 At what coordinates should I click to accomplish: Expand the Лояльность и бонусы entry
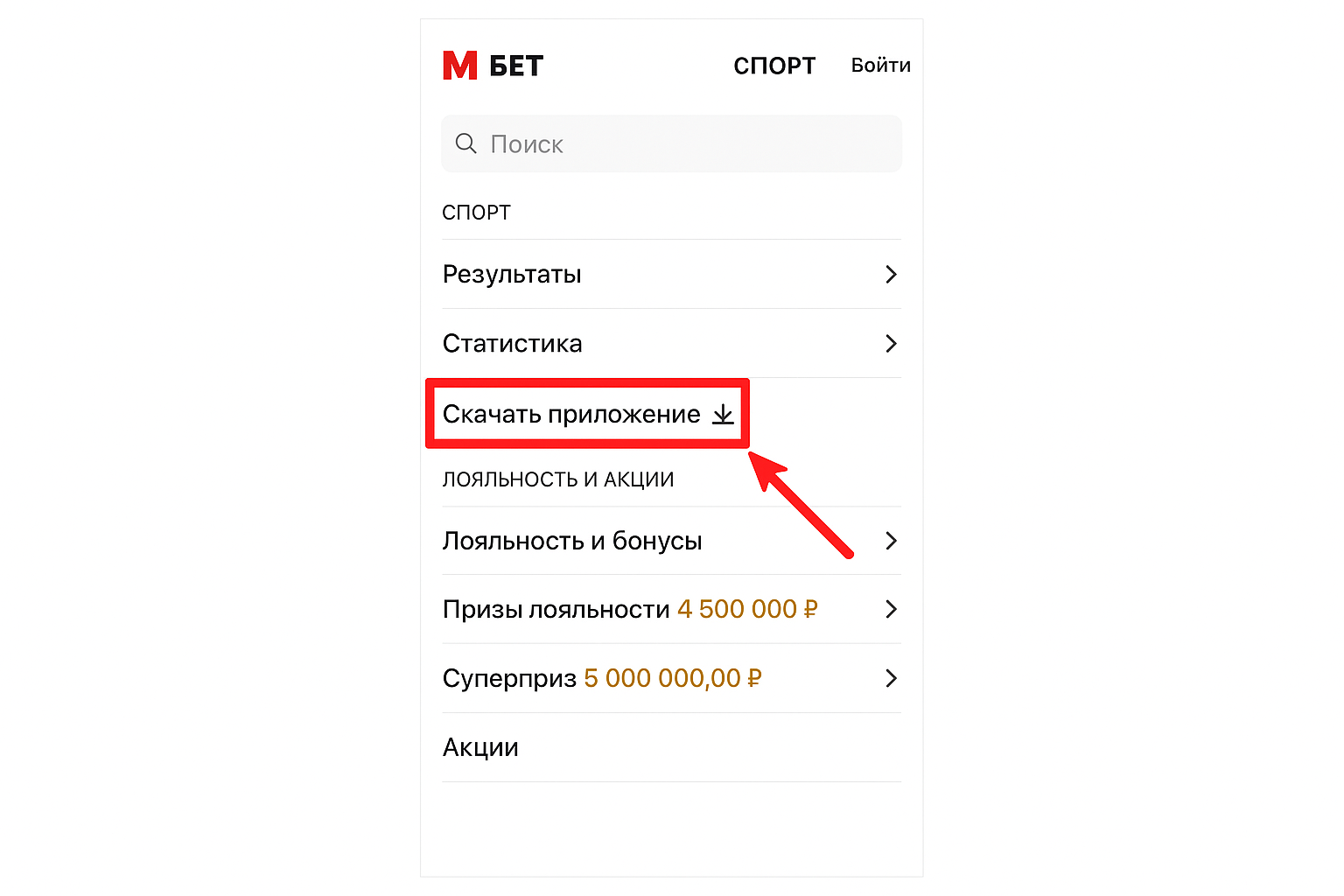[x=573, y=541]
